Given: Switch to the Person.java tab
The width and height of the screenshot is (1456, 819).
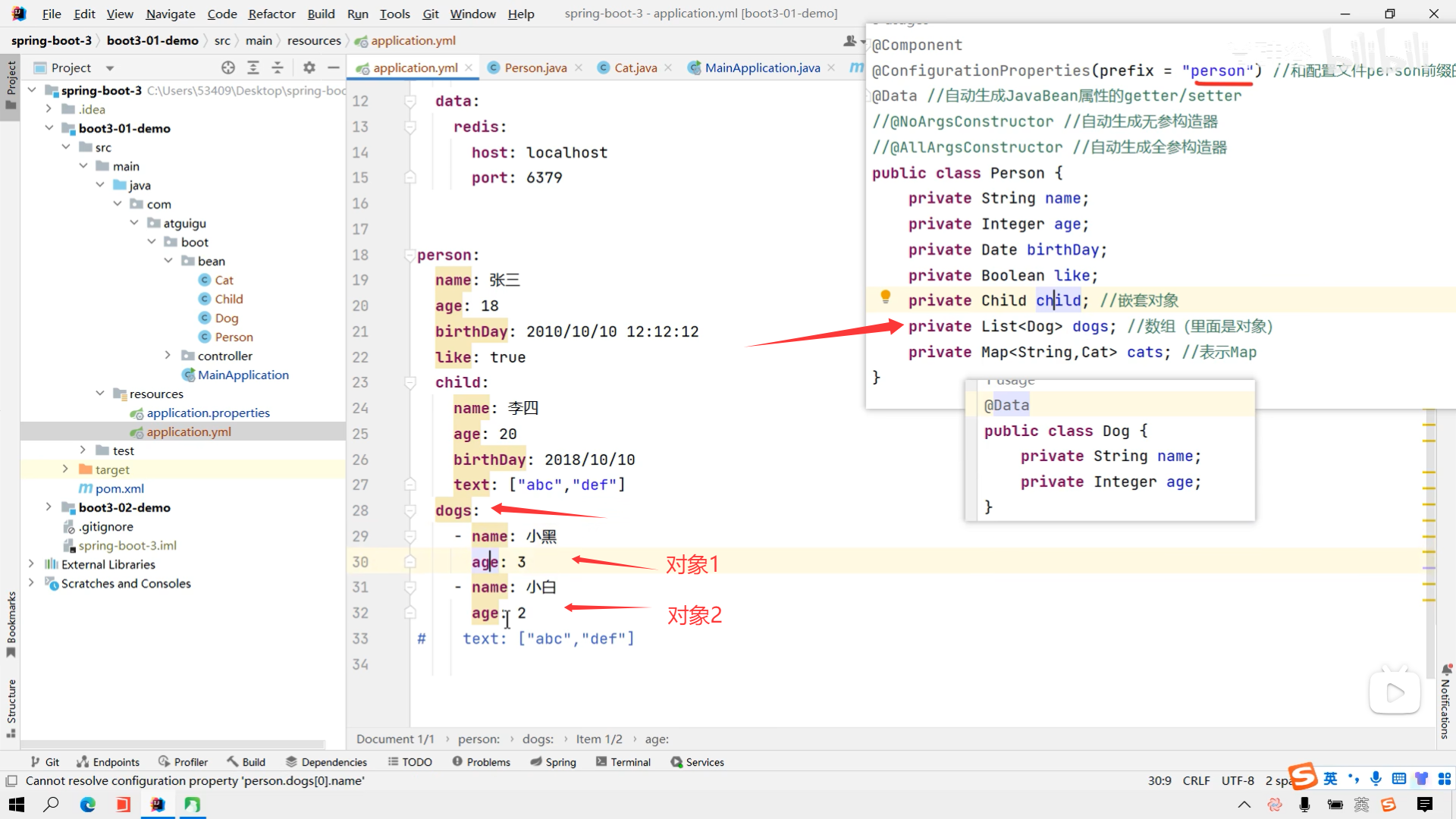Looking at the screenshot, I should tap(535, 67).
